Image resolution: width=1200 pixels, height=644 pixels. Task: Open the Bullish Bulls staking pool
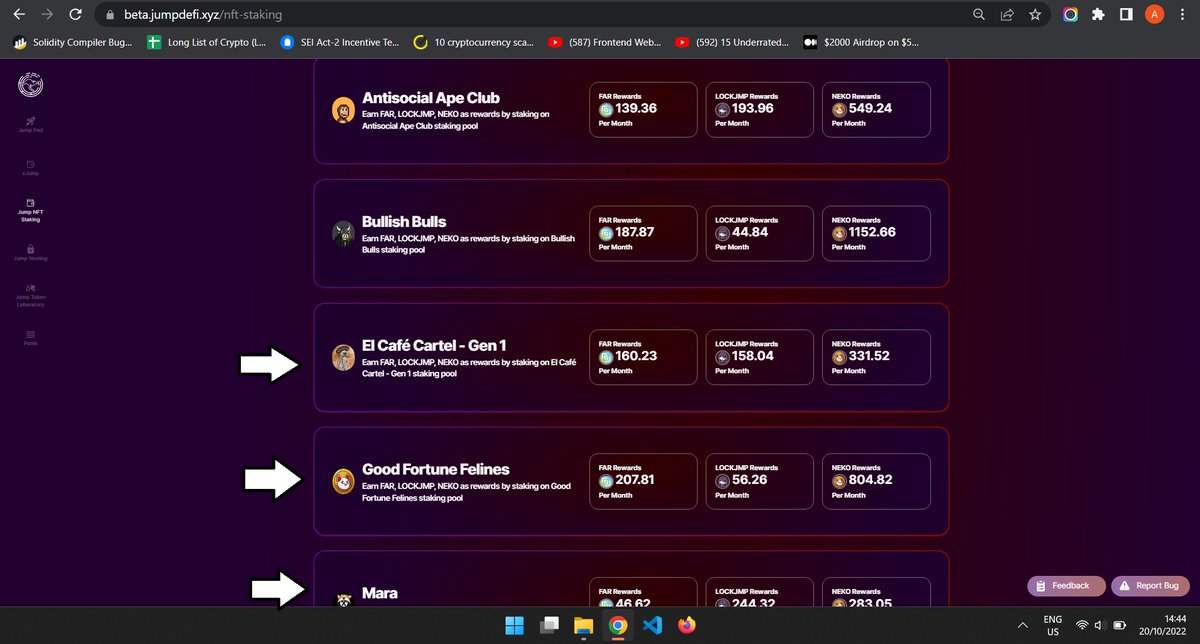(x=630, y=234)
